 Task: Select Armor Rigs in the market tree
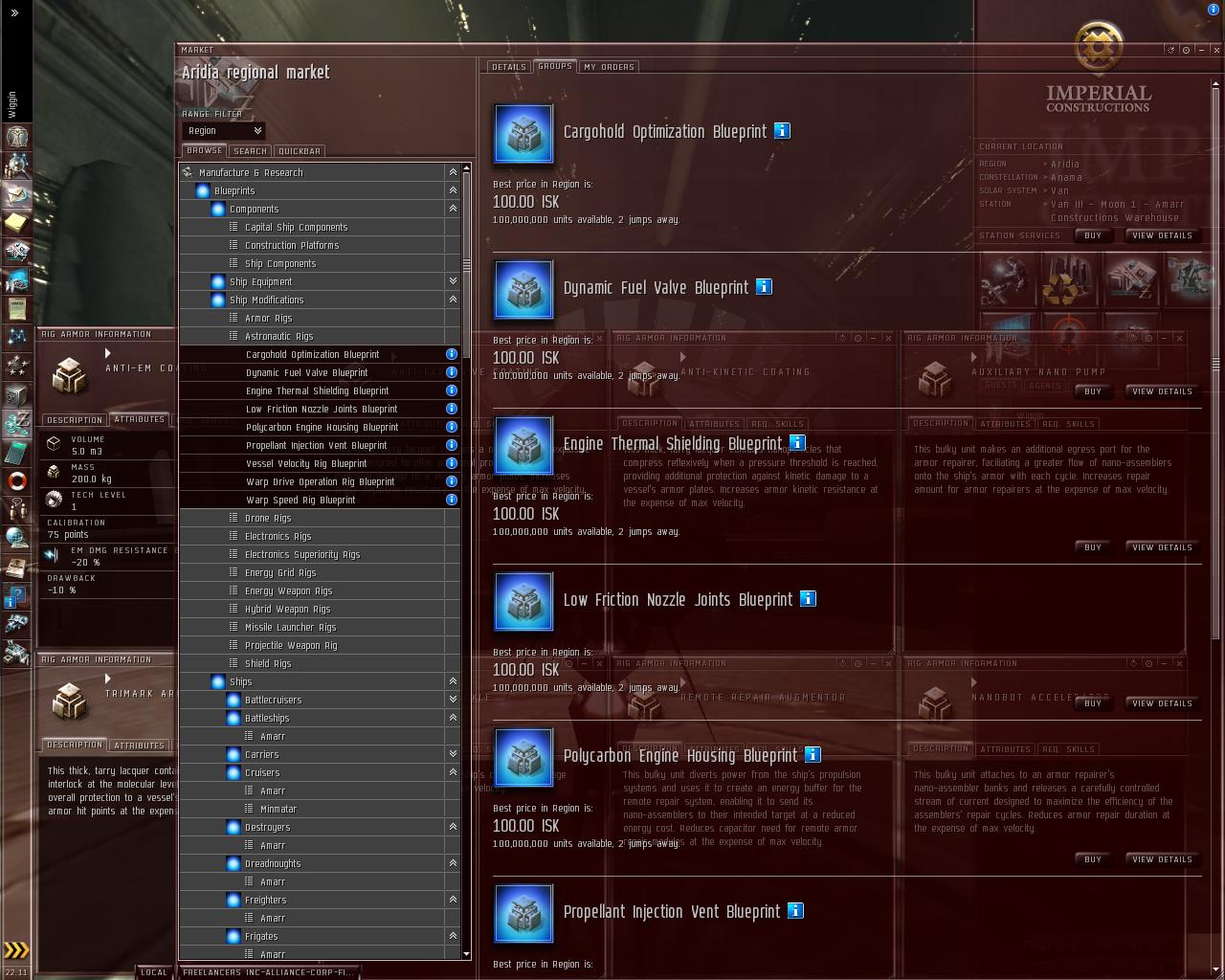point(320,318)
